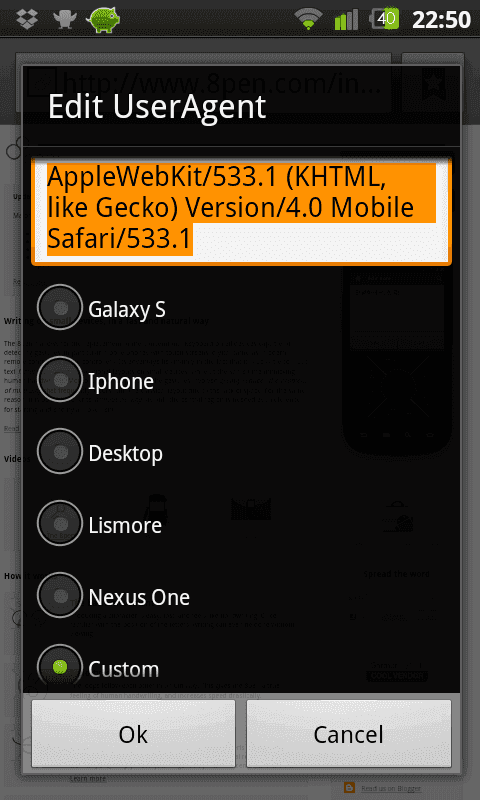Pick the Nexus One radio option
480x800 pixels.
(60, 595)
